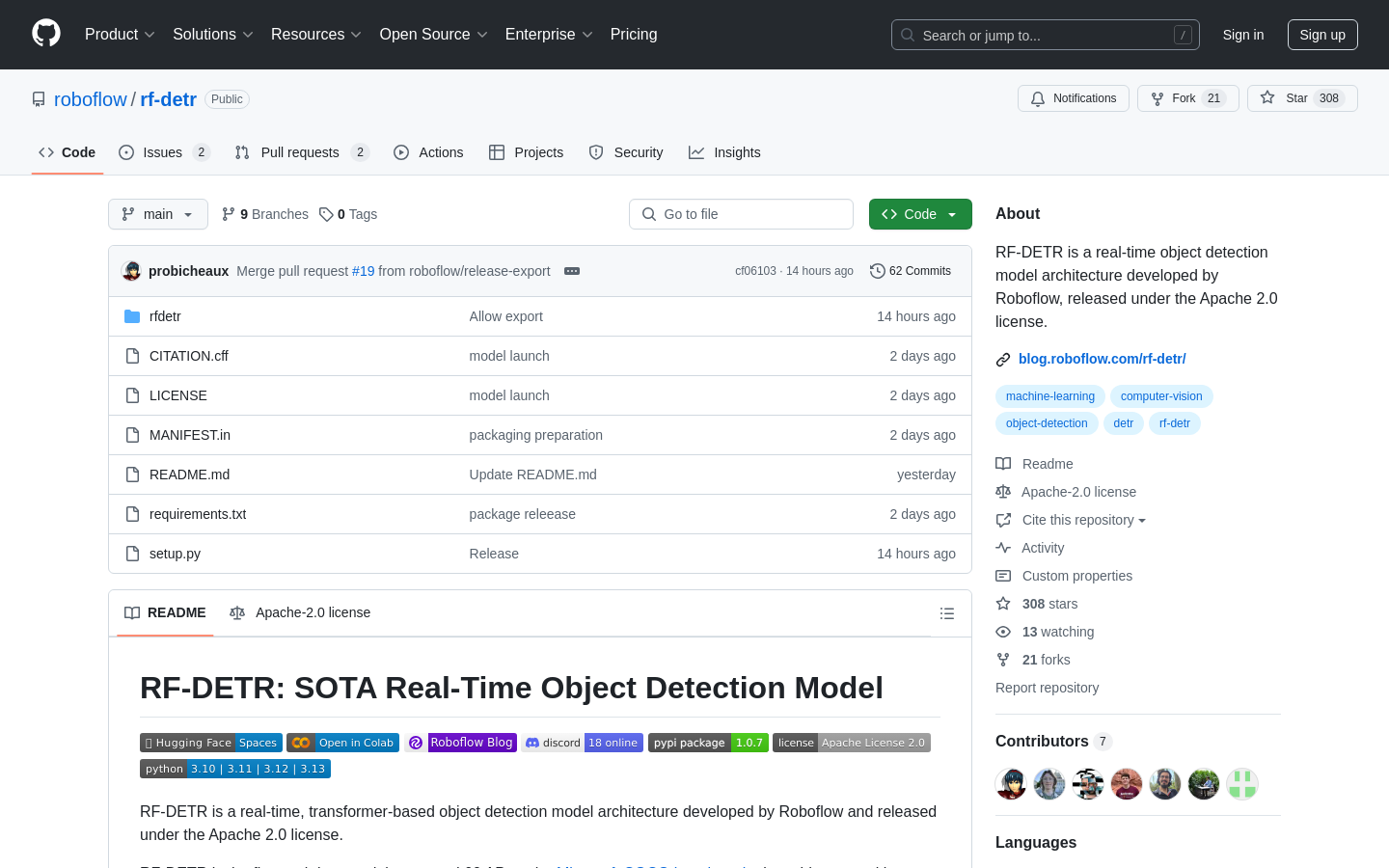Open the blog.roboflow.com/rf-detr/ link

coord(1103,359)
